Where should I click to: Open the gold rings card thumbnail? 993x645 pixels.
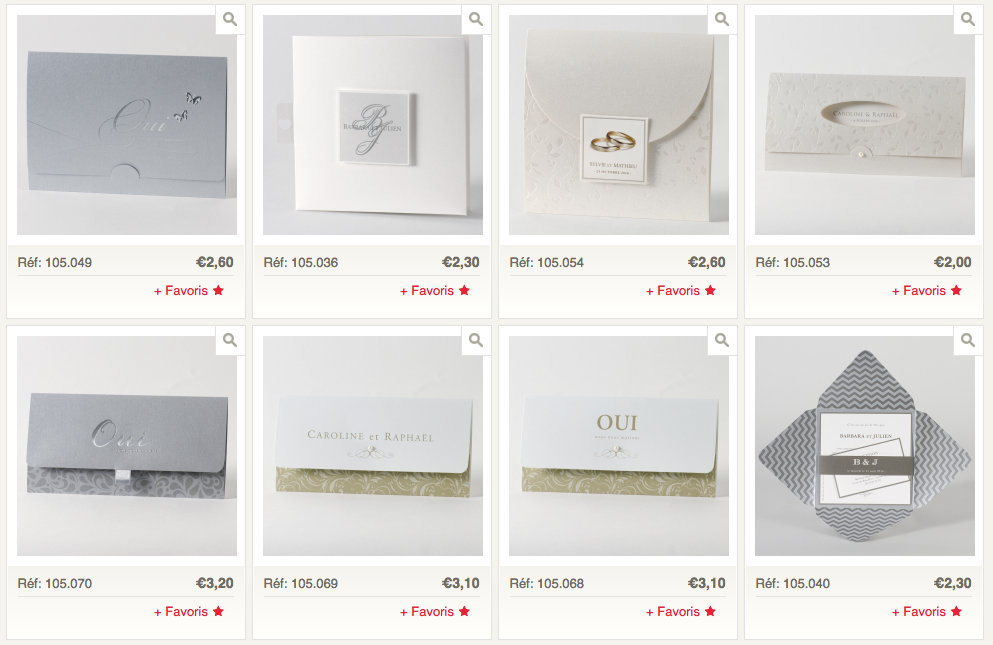tap(619, 125)
